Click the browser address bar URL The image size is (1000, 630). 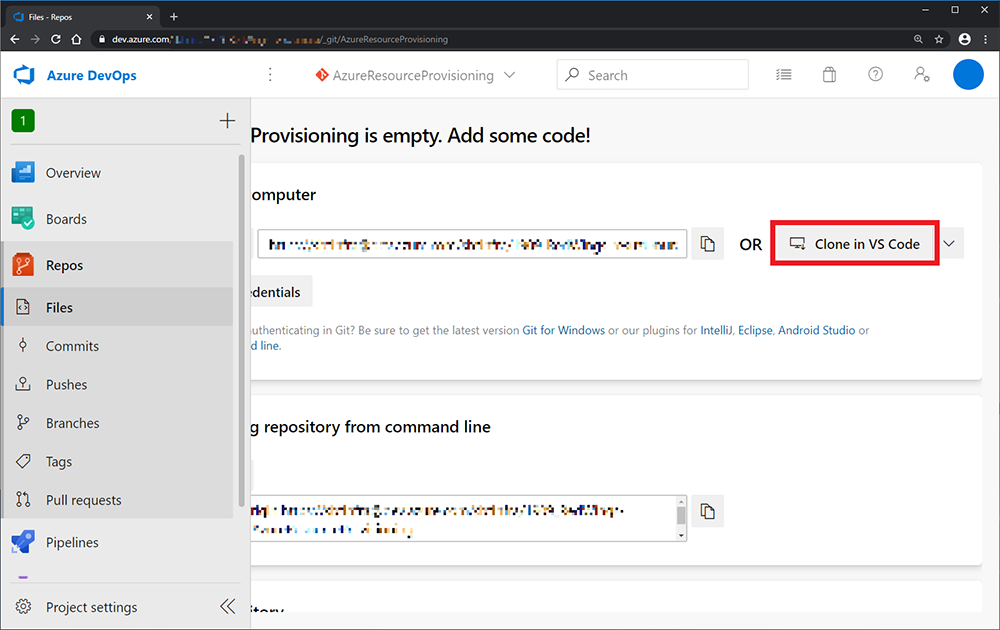pos(280,40)
